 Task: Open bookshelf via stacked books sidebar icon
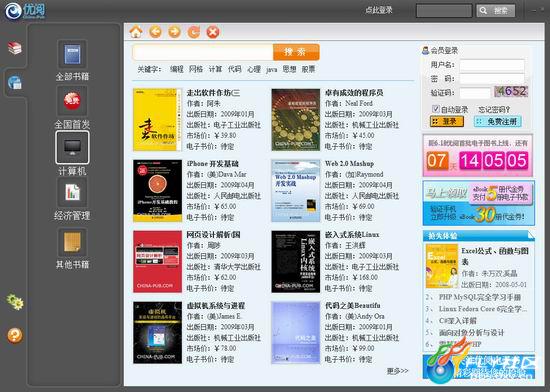tap(15, 48)
